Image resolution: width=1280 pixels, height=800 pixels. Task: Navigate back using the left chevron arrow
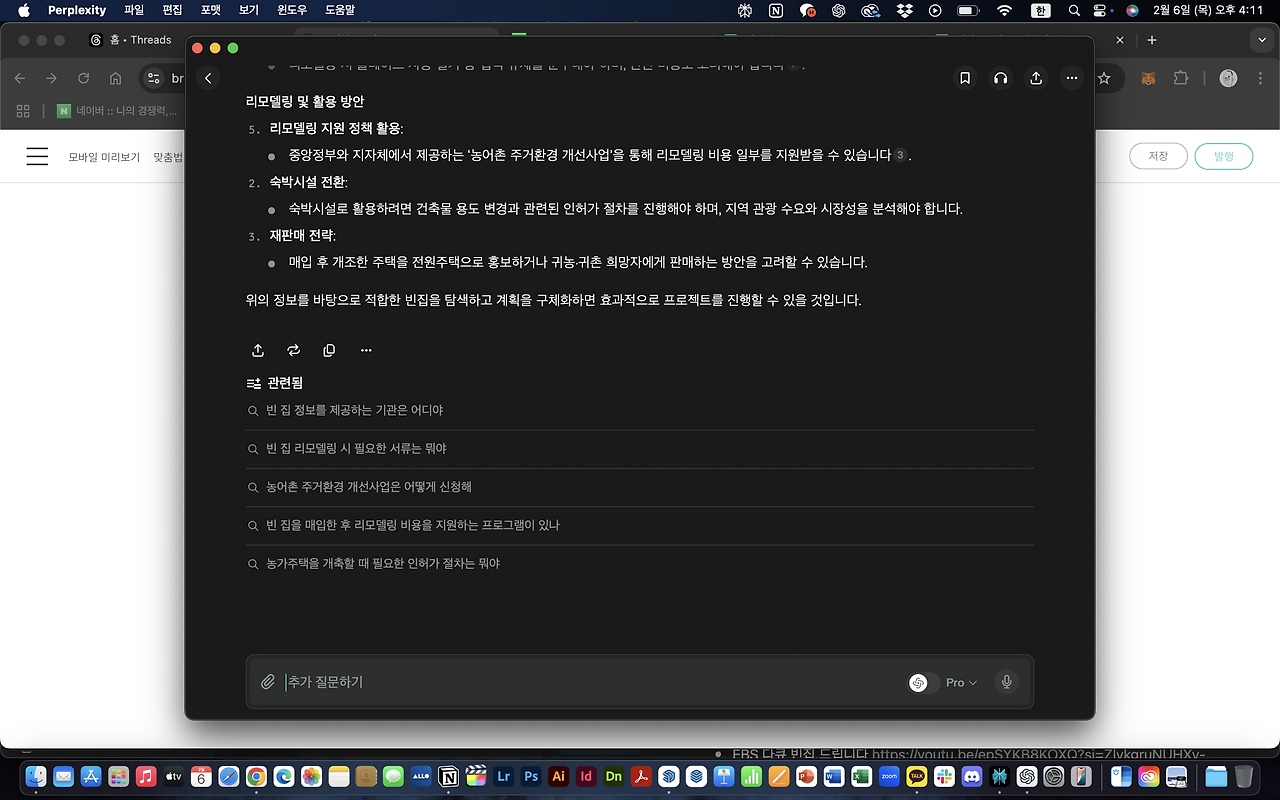(x=208, y=77)
